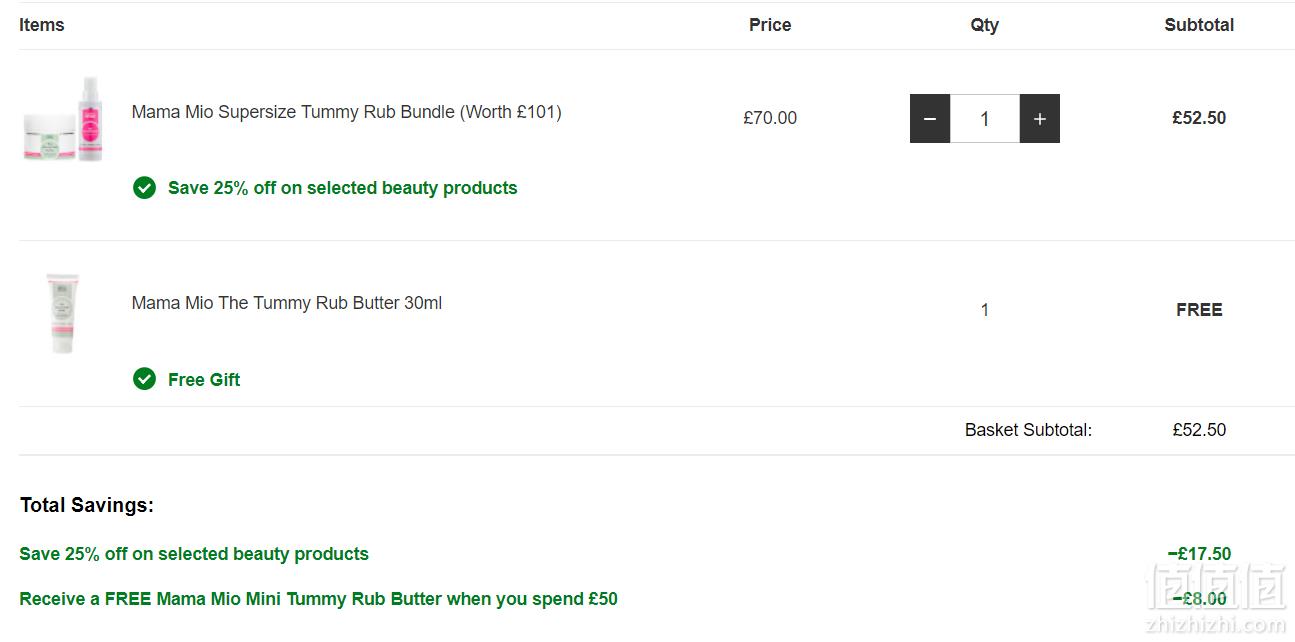Select the Free Gift label
Screen dimensions: 1295x642
(x=204, y=379)
